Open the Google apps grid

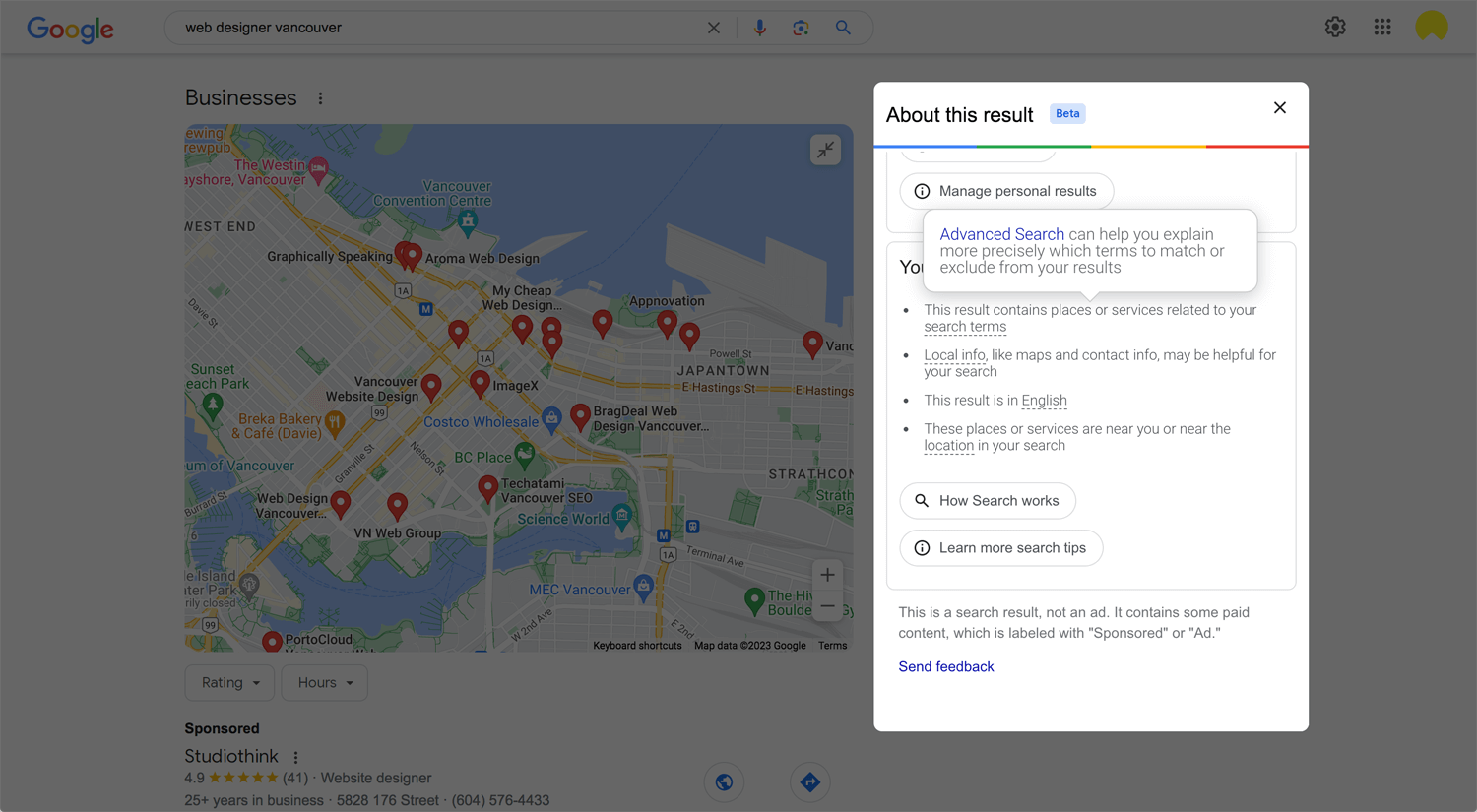click(x=1382, y=27)
